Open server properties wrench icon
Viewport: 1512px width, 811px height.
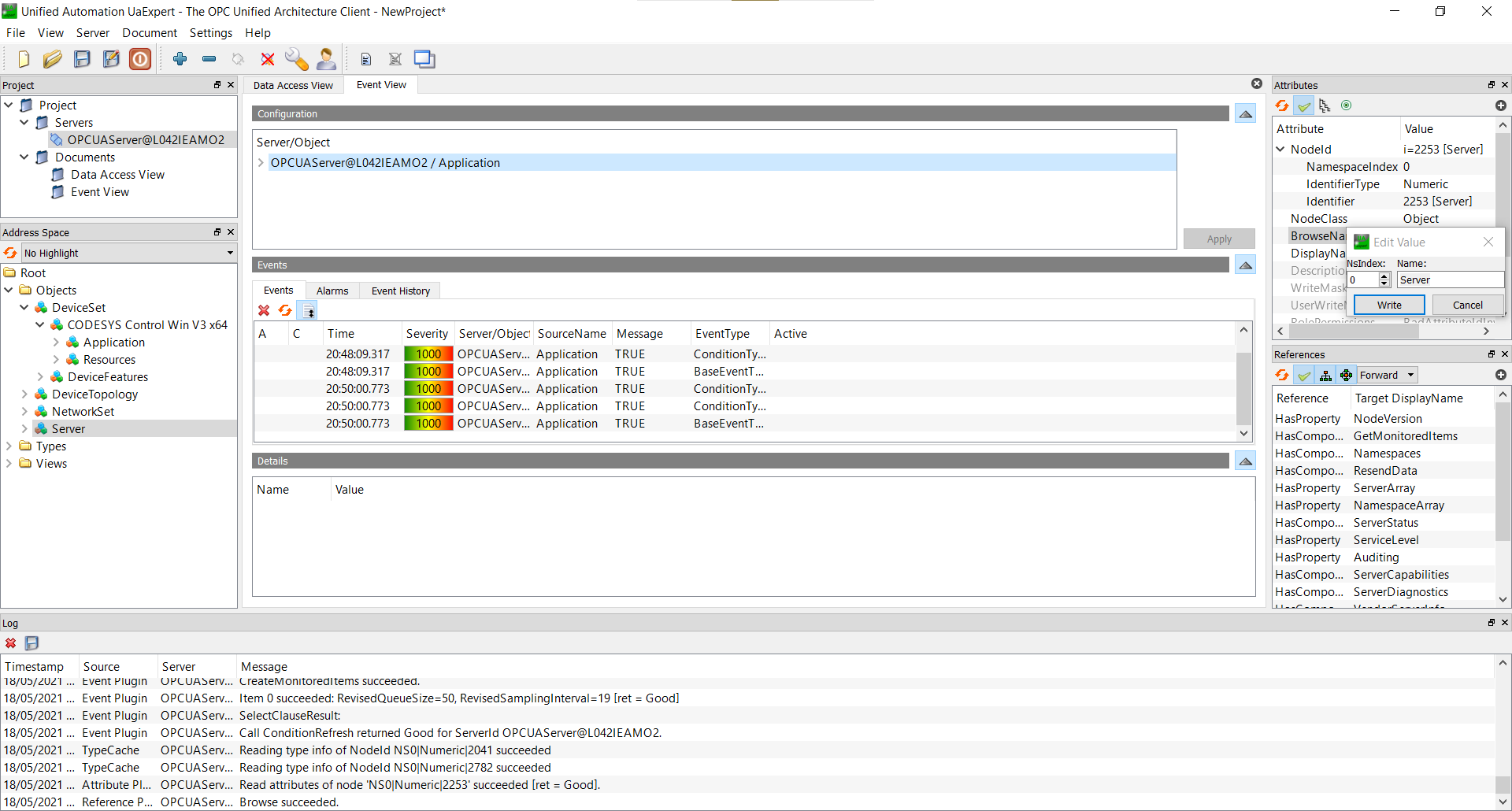[297, 59]
